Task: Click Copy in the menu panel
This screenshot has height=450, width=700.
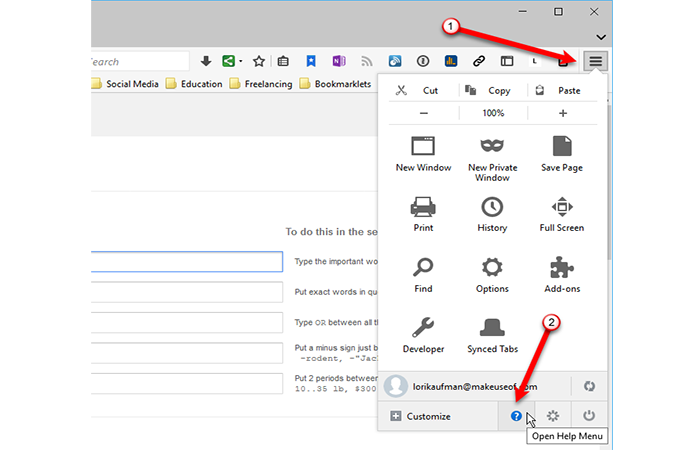Action: point(493,91)
